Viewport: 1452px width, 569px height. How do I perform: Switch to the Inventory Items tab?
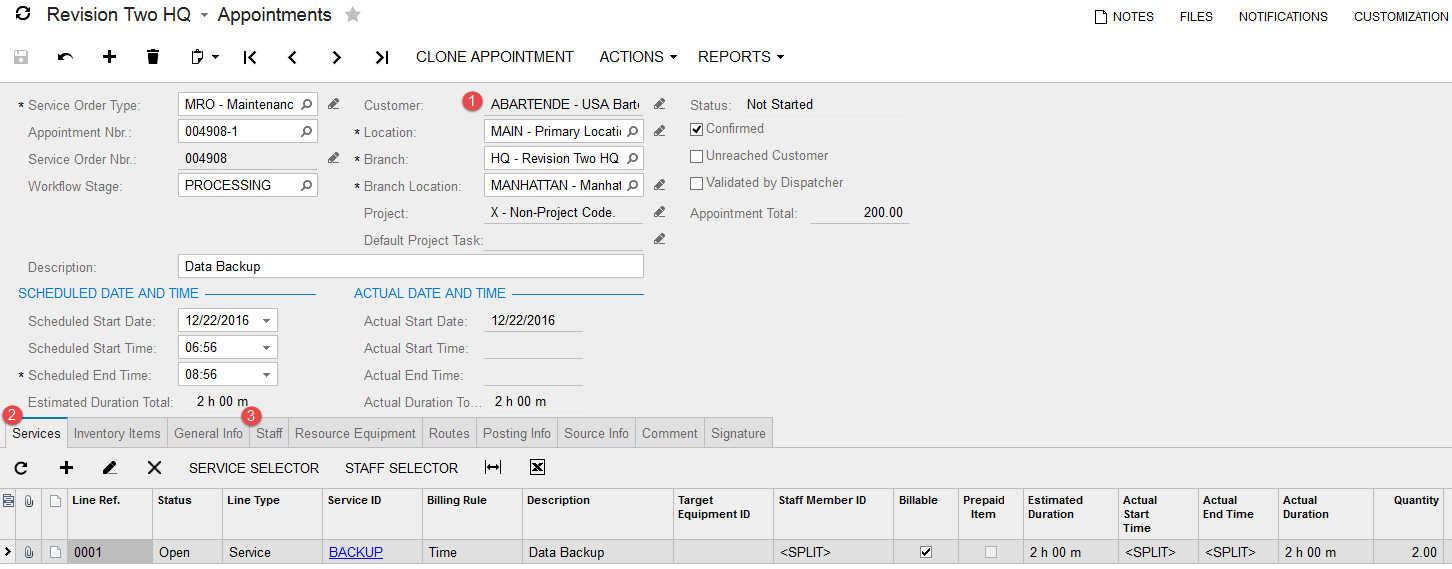tap(117, 433)
